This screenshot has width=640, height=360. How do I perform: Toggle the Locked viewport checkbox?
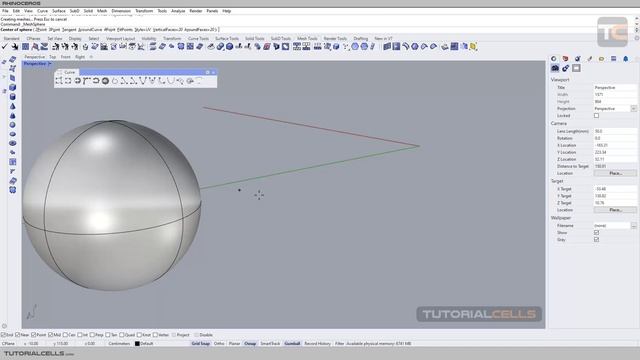tap(596, 116)
